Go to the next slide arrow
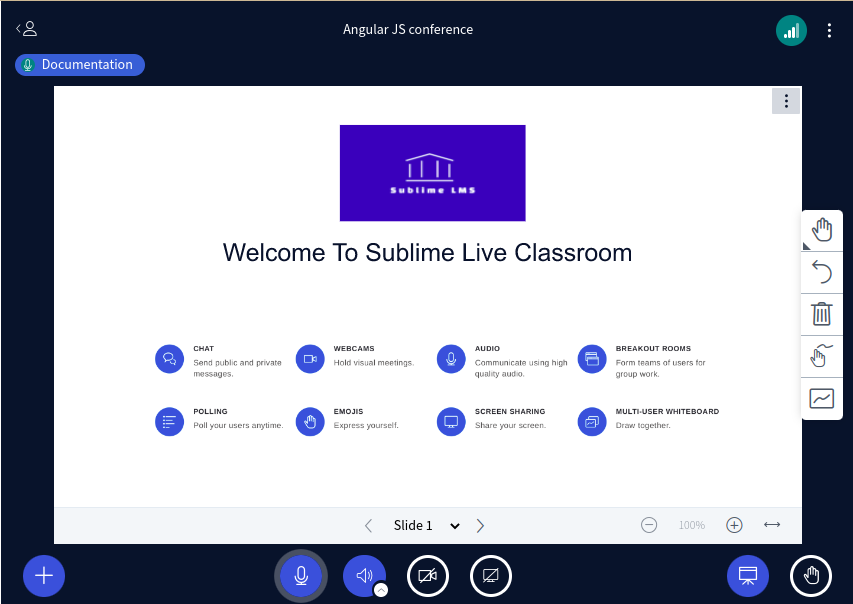 pyautogui.click(x=480, y=525)
